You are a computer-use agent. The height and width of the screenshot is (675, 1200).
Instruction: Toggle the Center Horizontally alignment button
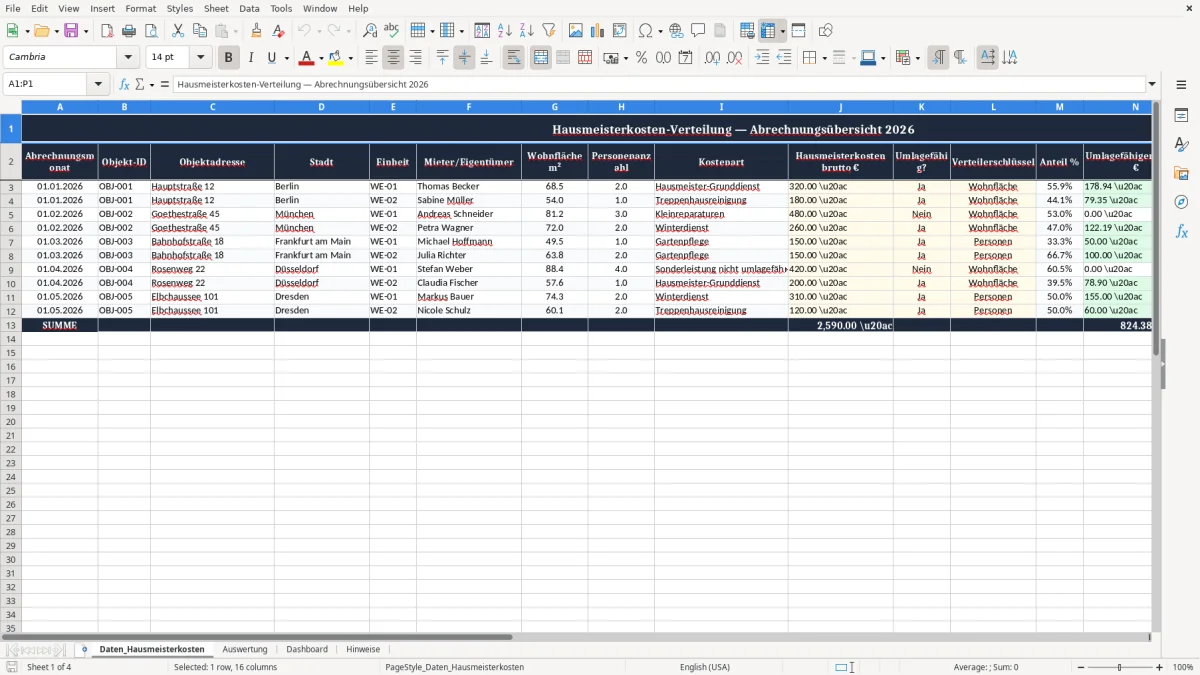(393, 58)
